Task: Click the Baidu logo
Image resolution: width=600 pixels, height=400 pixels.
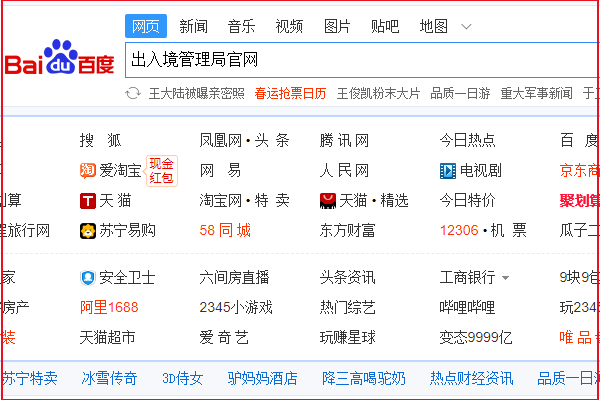Action: click(59, 57)
